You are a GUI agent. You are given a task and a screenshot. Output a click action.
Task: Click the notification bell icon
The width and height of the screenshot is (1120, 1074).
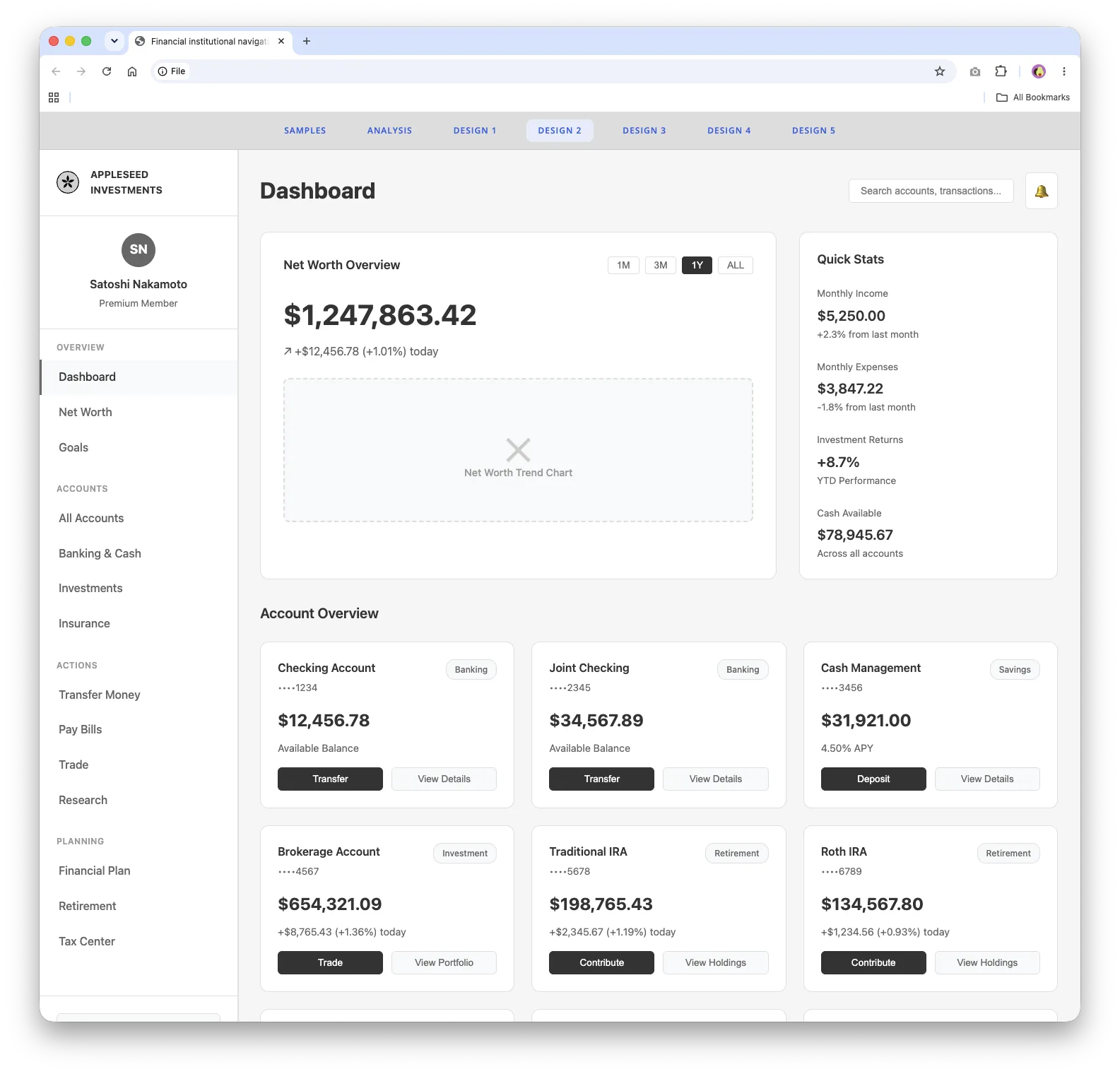tap(1041, 191)
